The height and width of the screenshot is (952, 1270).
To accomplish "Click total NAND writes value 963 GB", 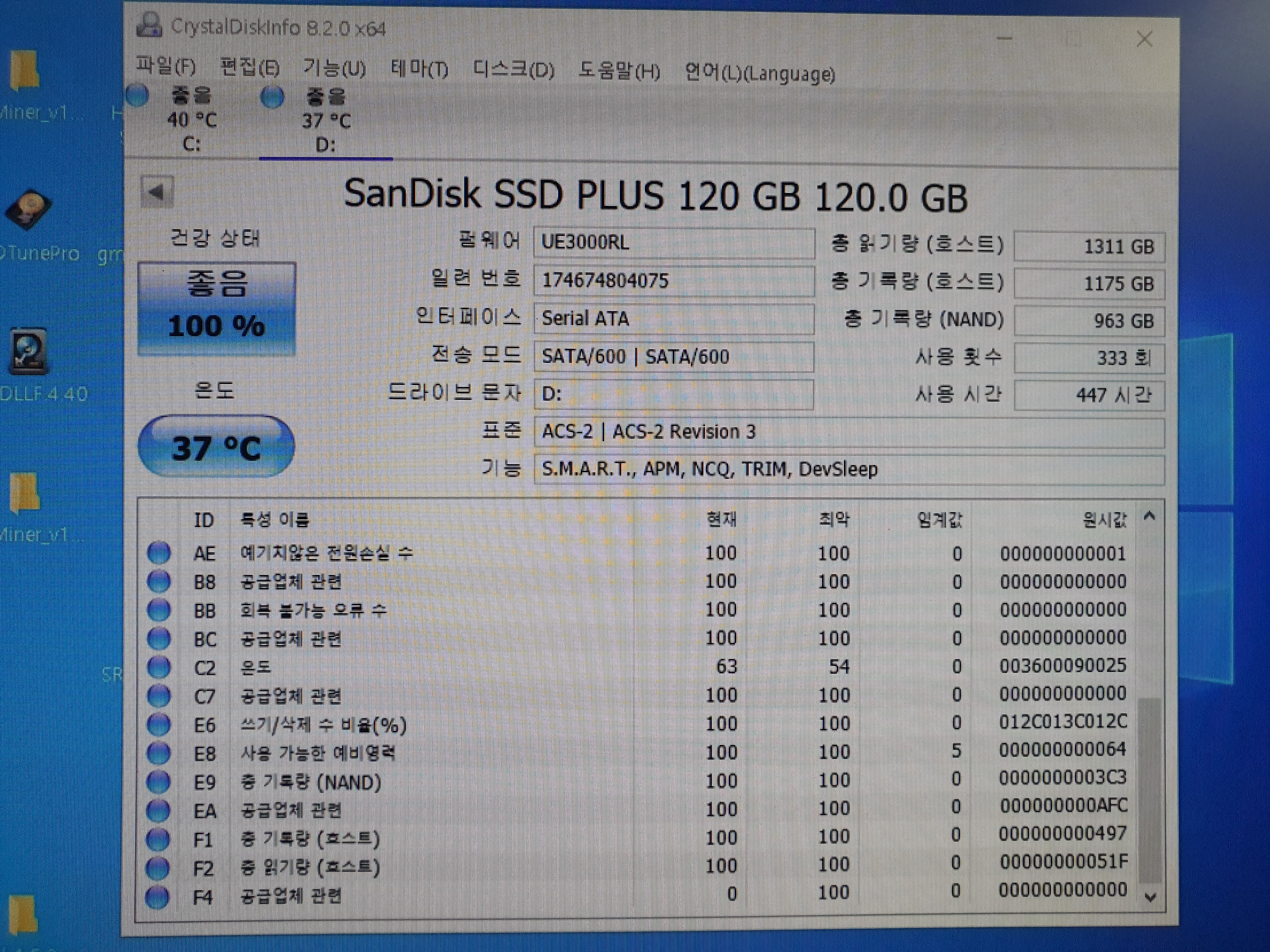I will (1089, 321).
